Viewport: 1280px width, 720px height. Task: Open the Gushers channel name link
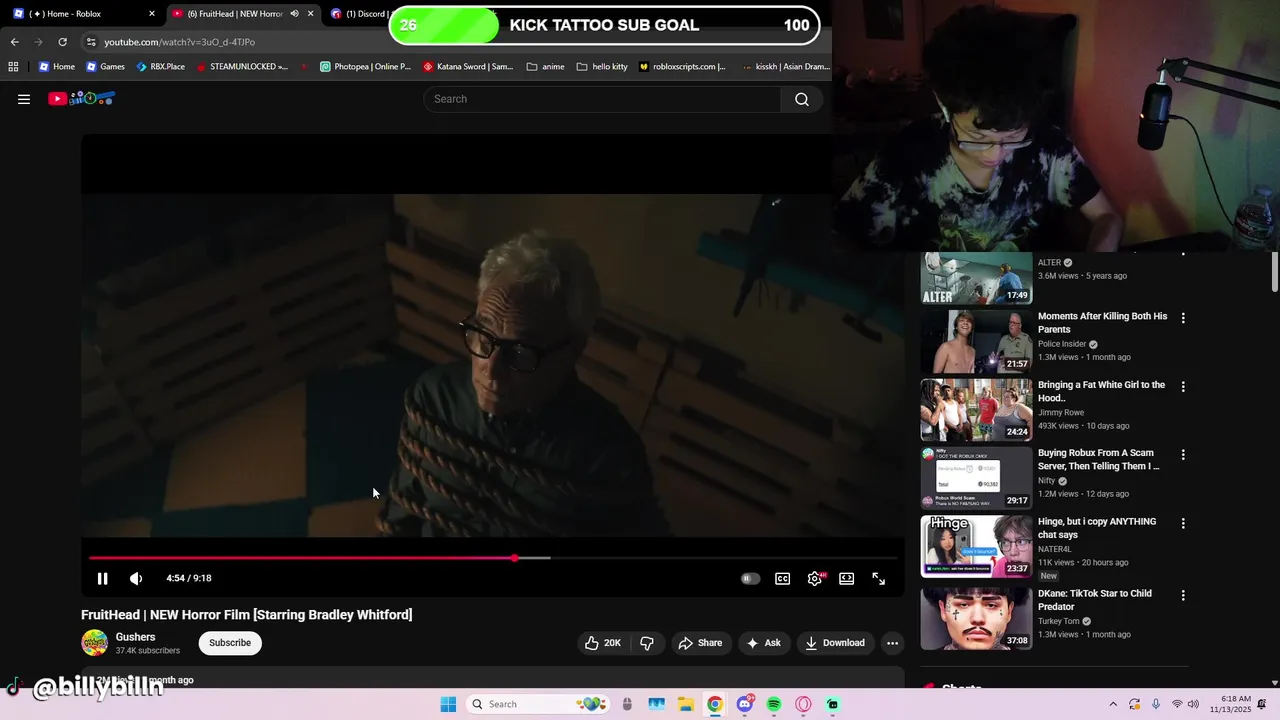[x=135, y=637]
